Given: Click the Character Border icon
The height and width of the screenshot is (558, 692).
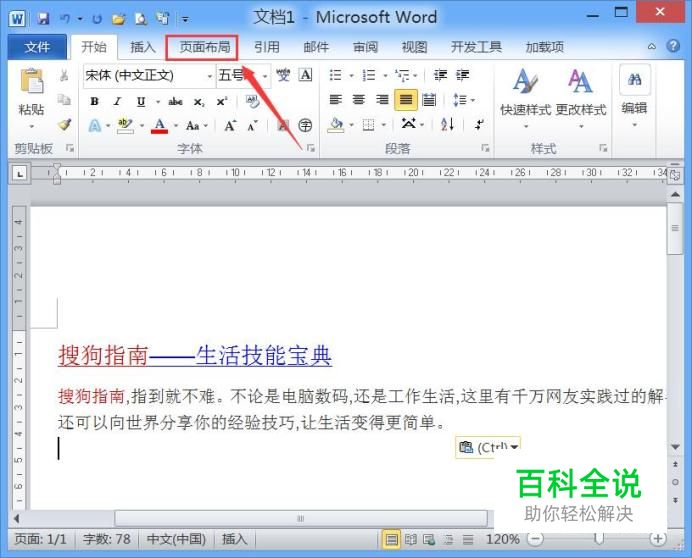Looking at the screenshot, I should [x=305, y=75].
